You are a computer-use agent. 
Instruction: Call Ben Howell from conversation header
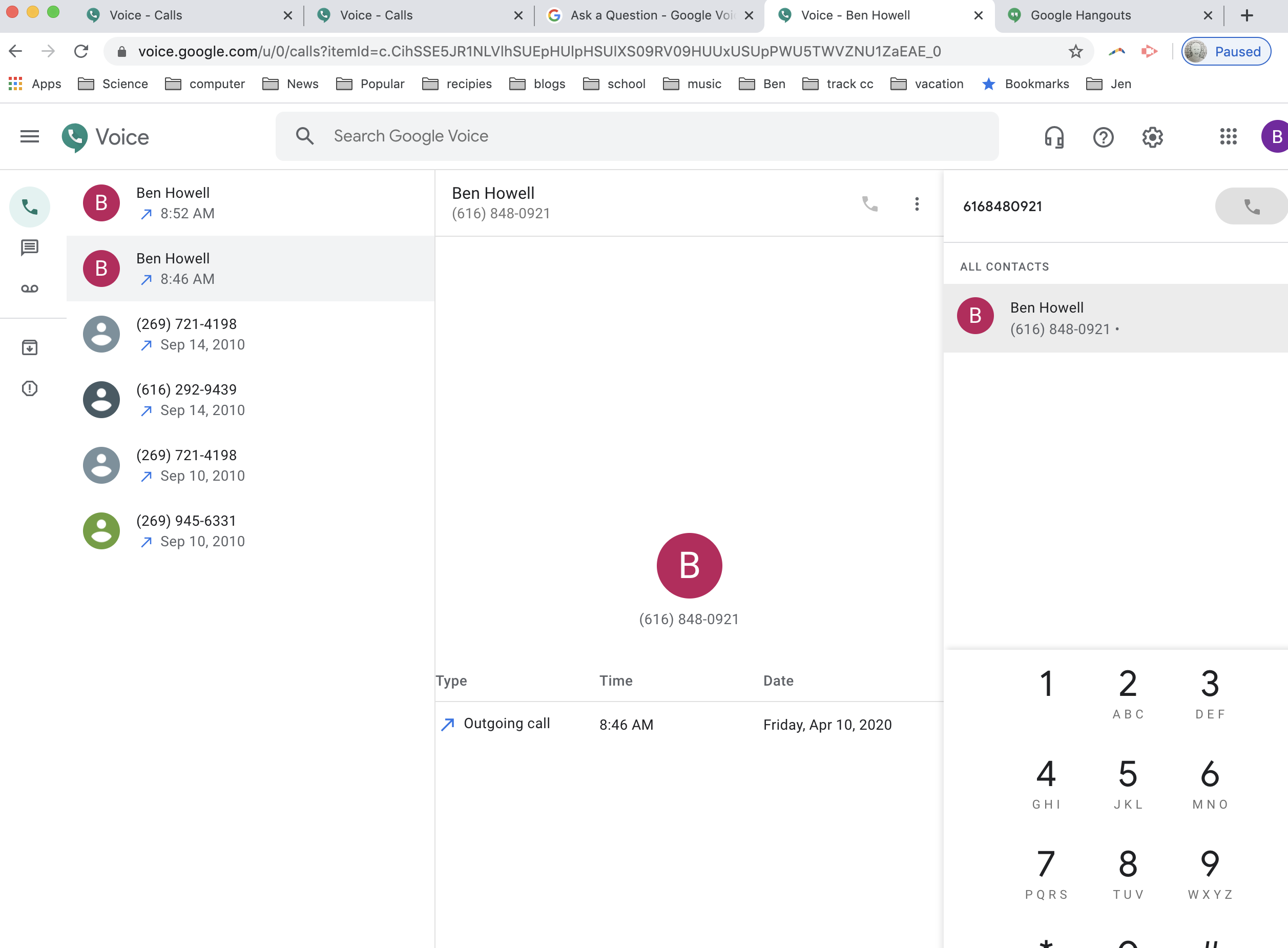[870, 204]
